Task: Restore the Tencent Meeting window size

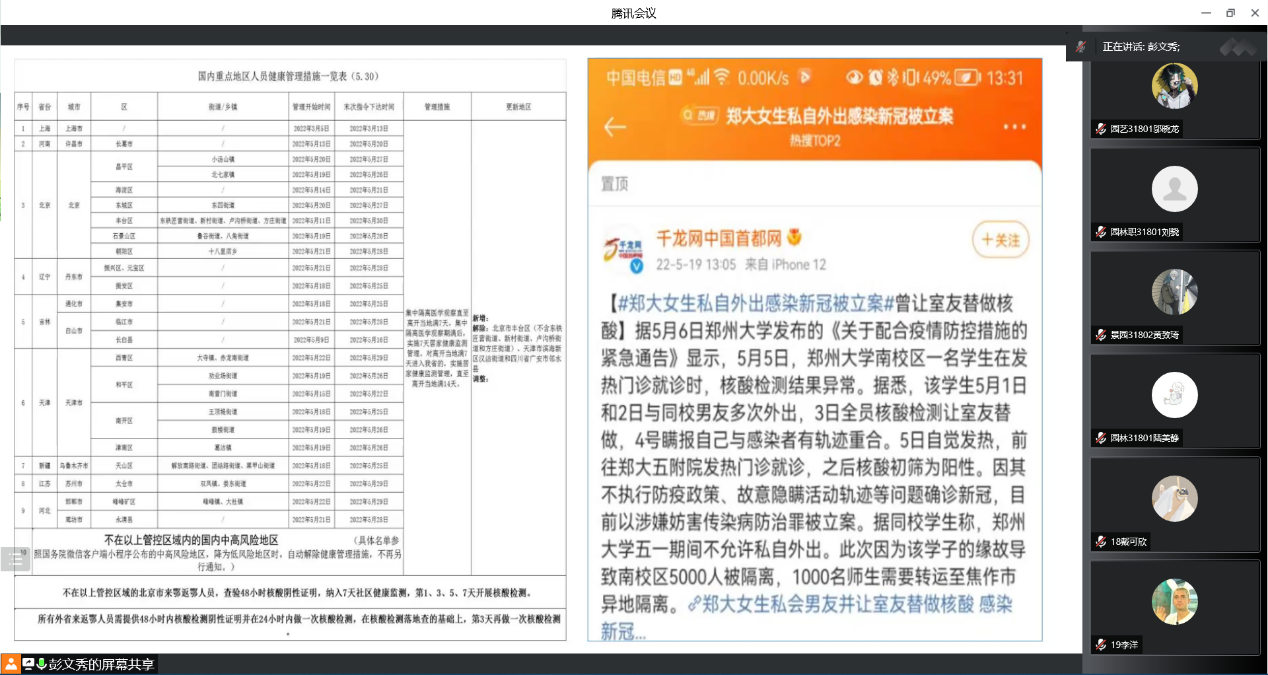Action: 1230,13
